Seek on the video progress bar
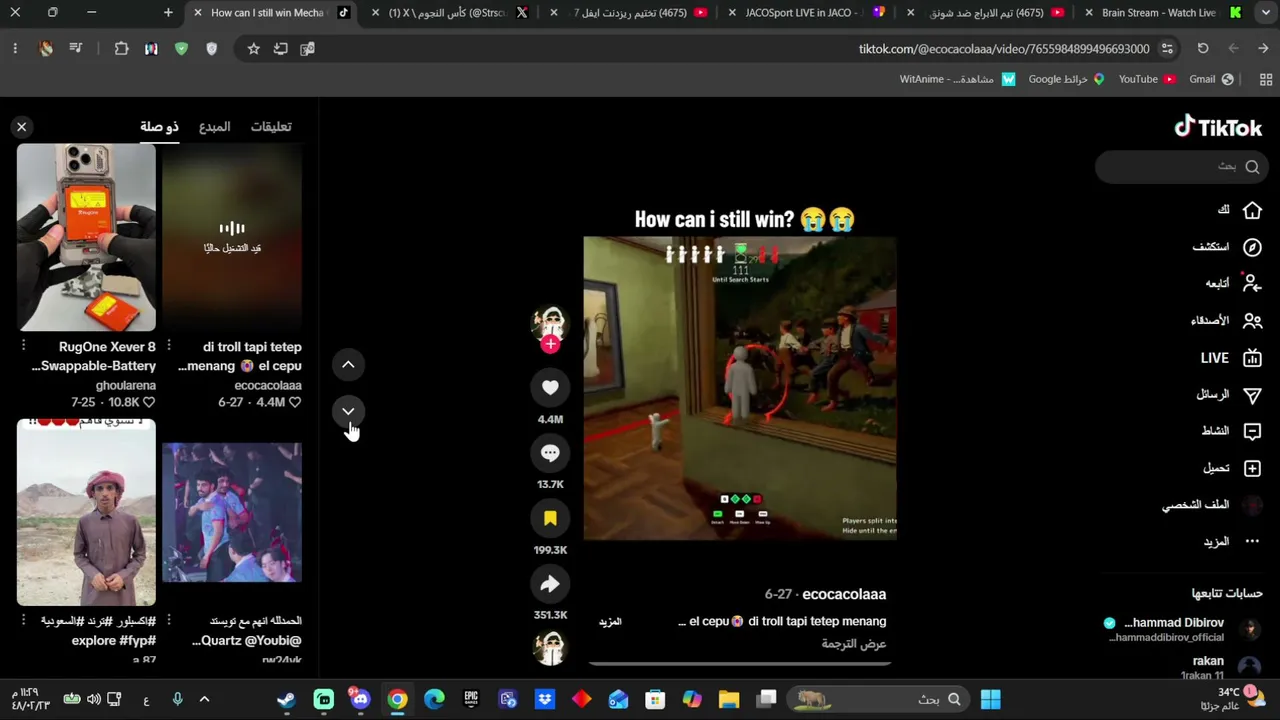 (x=739, y=663)
